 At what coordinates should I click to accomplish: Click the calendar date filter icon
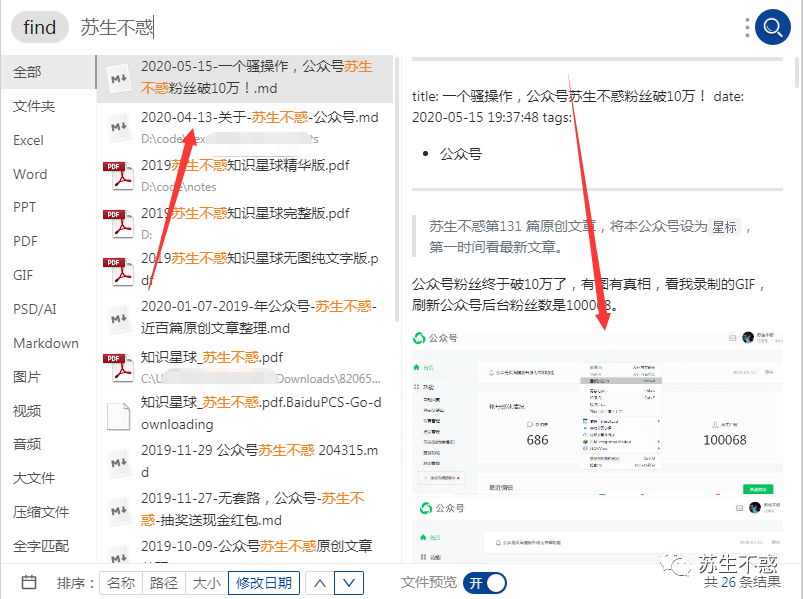(29, 582)
